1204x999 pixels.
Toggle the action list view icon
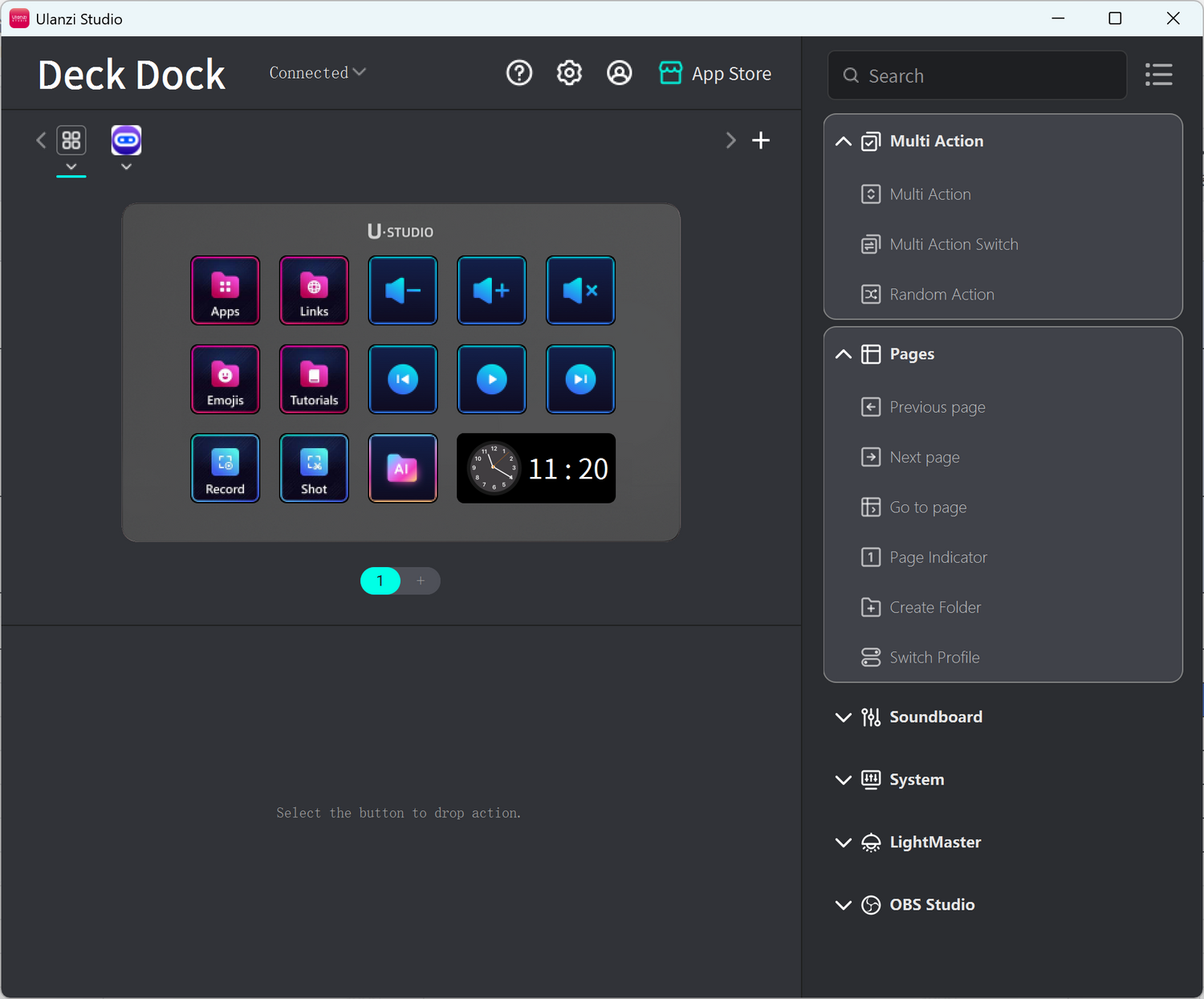(1158, 75)
